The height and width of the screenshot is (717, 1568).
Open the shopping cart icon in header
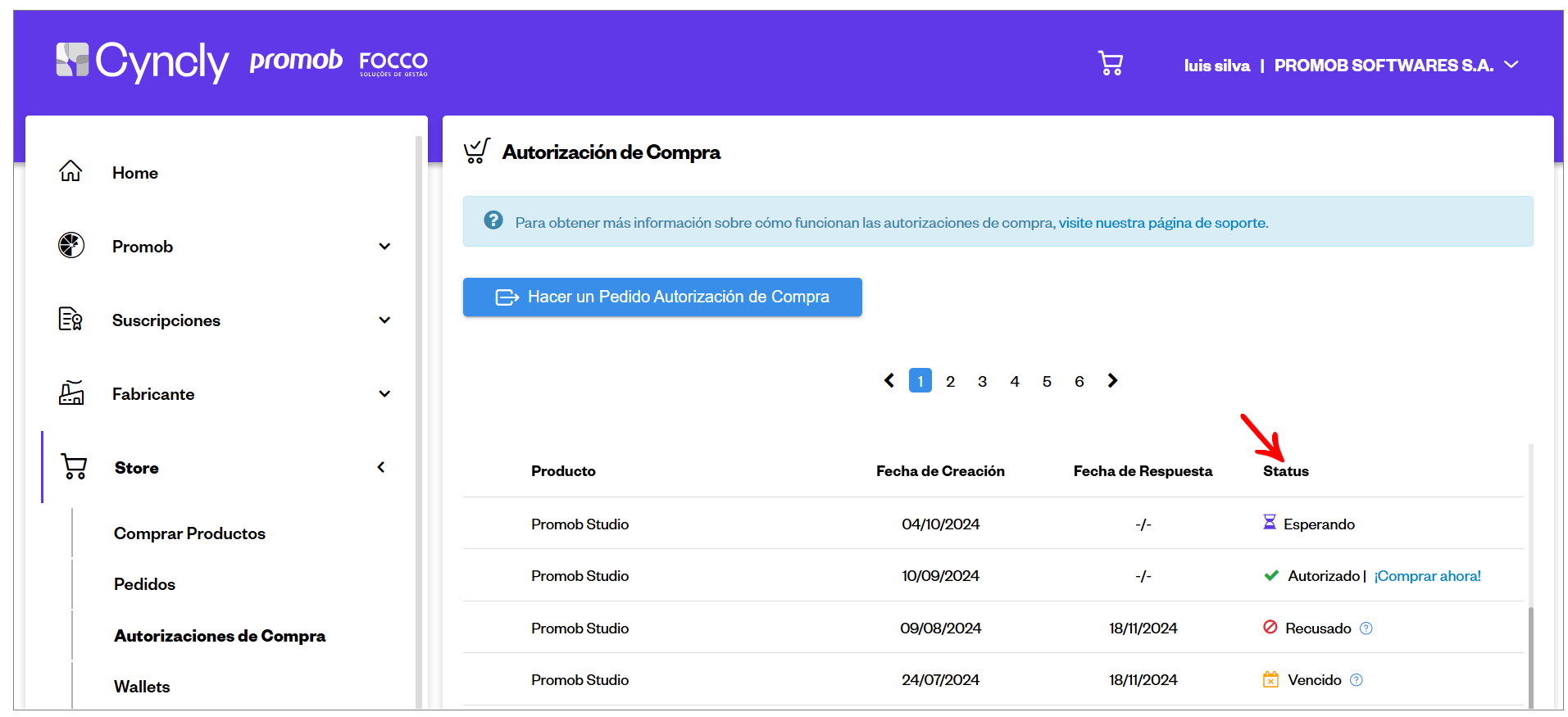tap(1111, 63)
